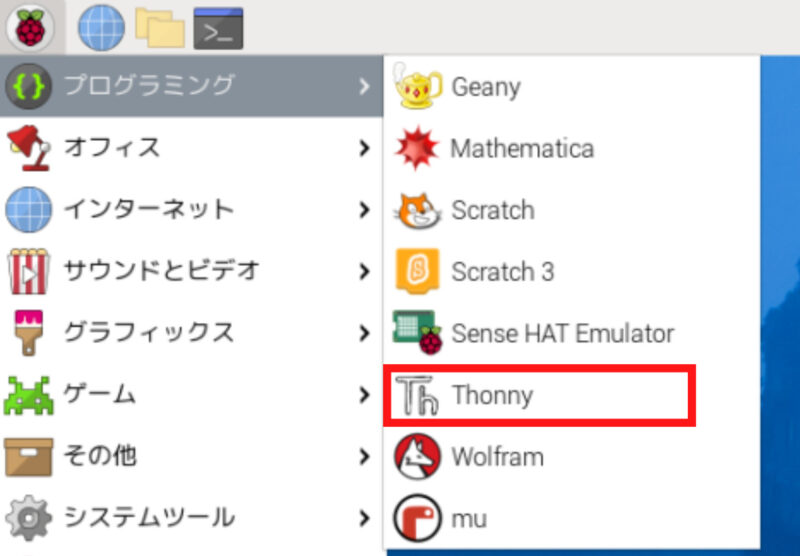This screenshot has height=556, width=800.
Task: Launch the web browser globe icon in taskbar
Action: pos(101,28)
